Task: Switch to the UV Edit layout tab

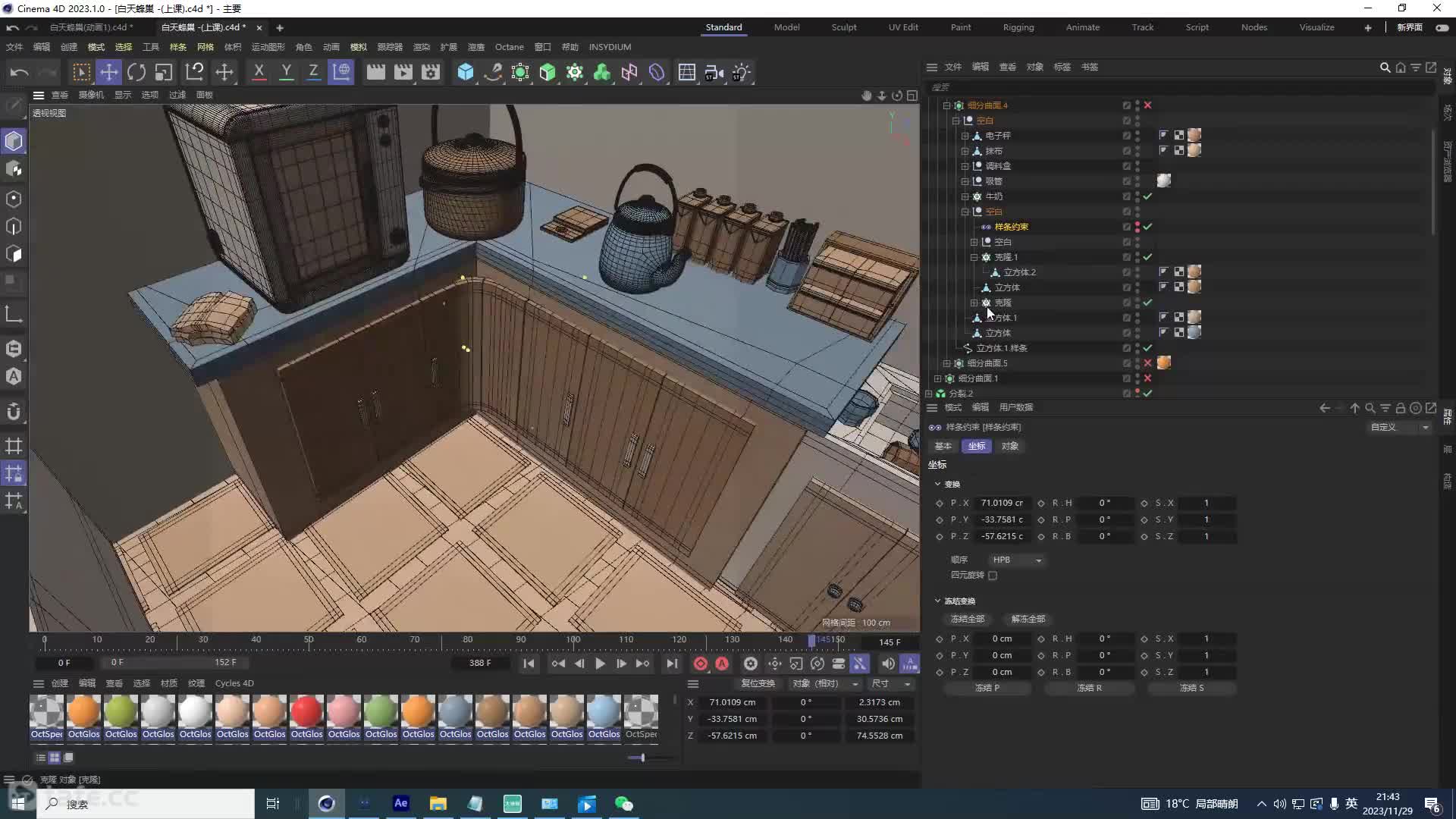Action: (903, 27)
